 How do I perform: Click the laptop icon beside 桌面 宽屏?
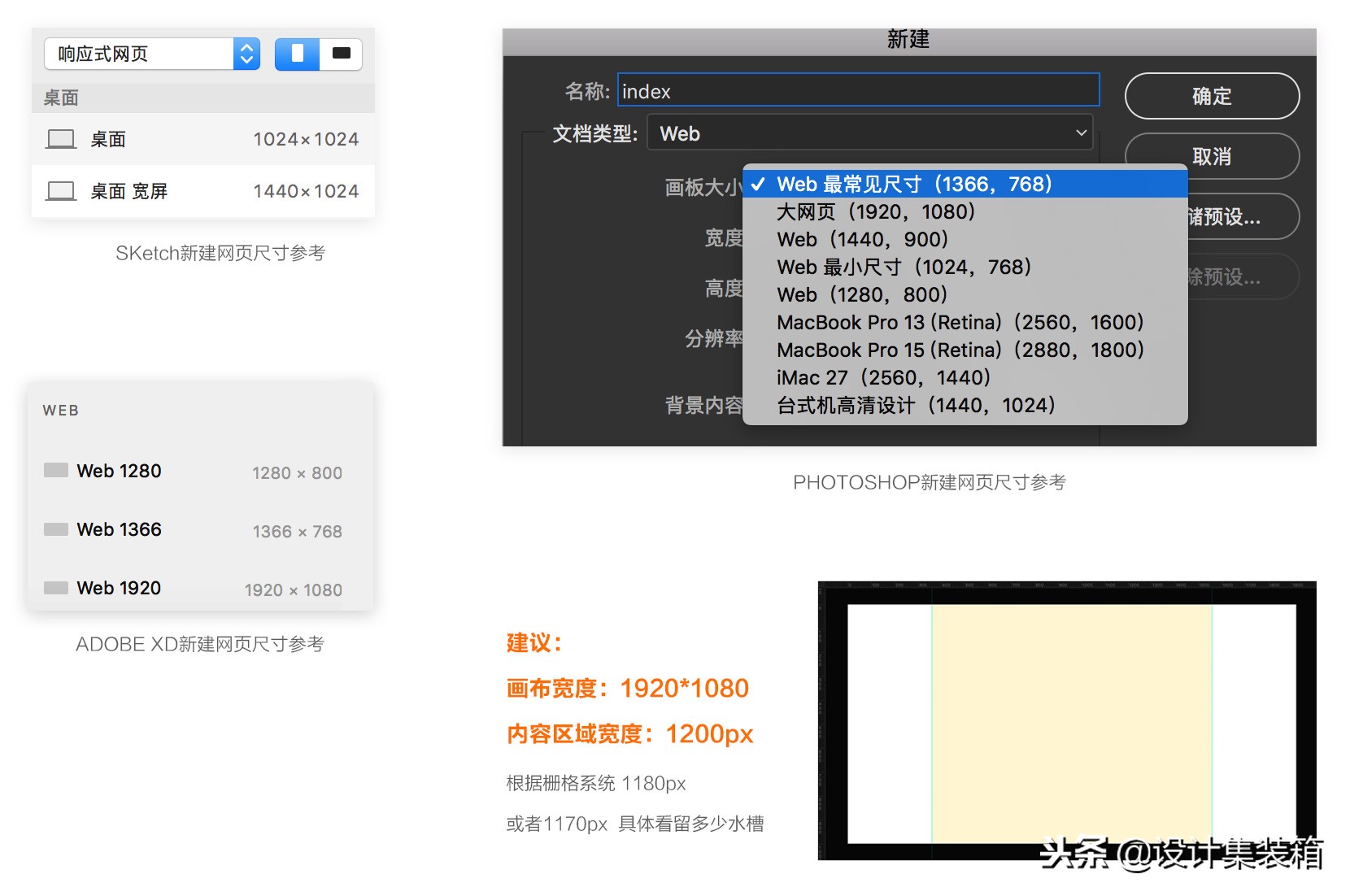point(61,191)
